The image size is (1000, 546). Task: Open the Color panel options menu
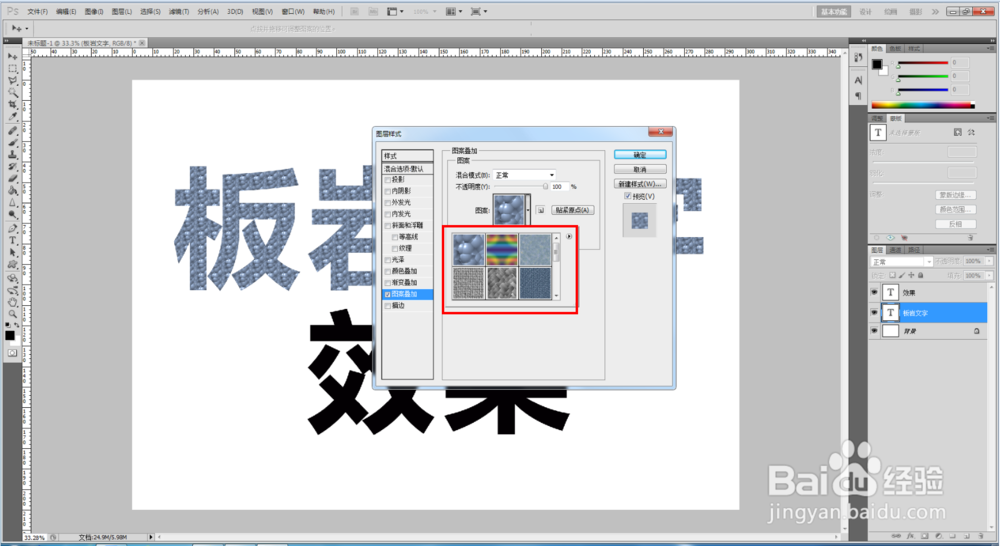pos(990,48)
